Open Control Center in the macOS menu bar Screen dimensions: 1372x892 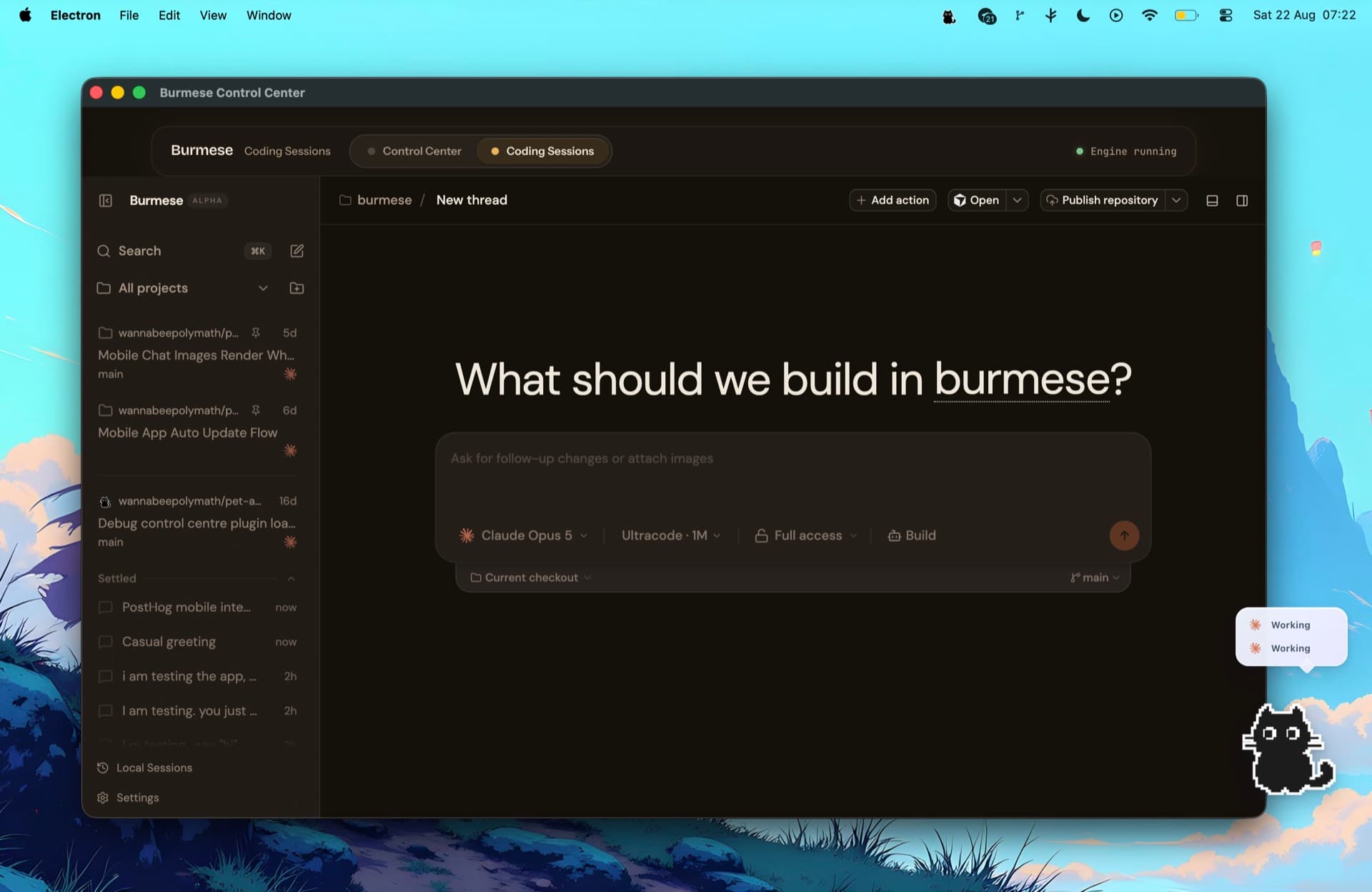[x=1226, y=15]
